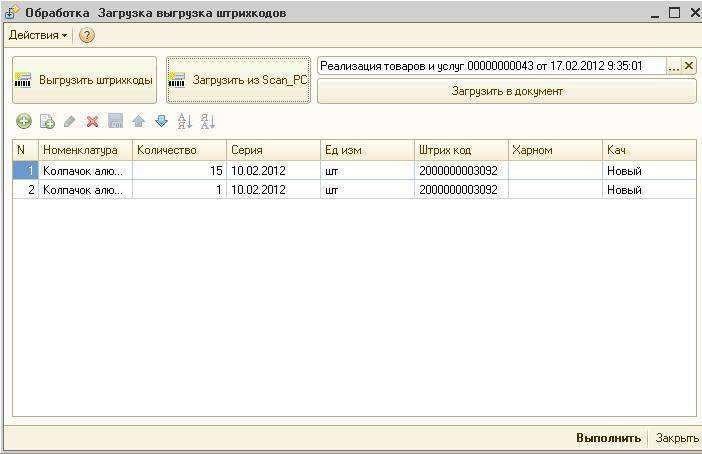
Task: Open the Действия dropdown menu
Action: pyautogui.click(x=38, y=35)
